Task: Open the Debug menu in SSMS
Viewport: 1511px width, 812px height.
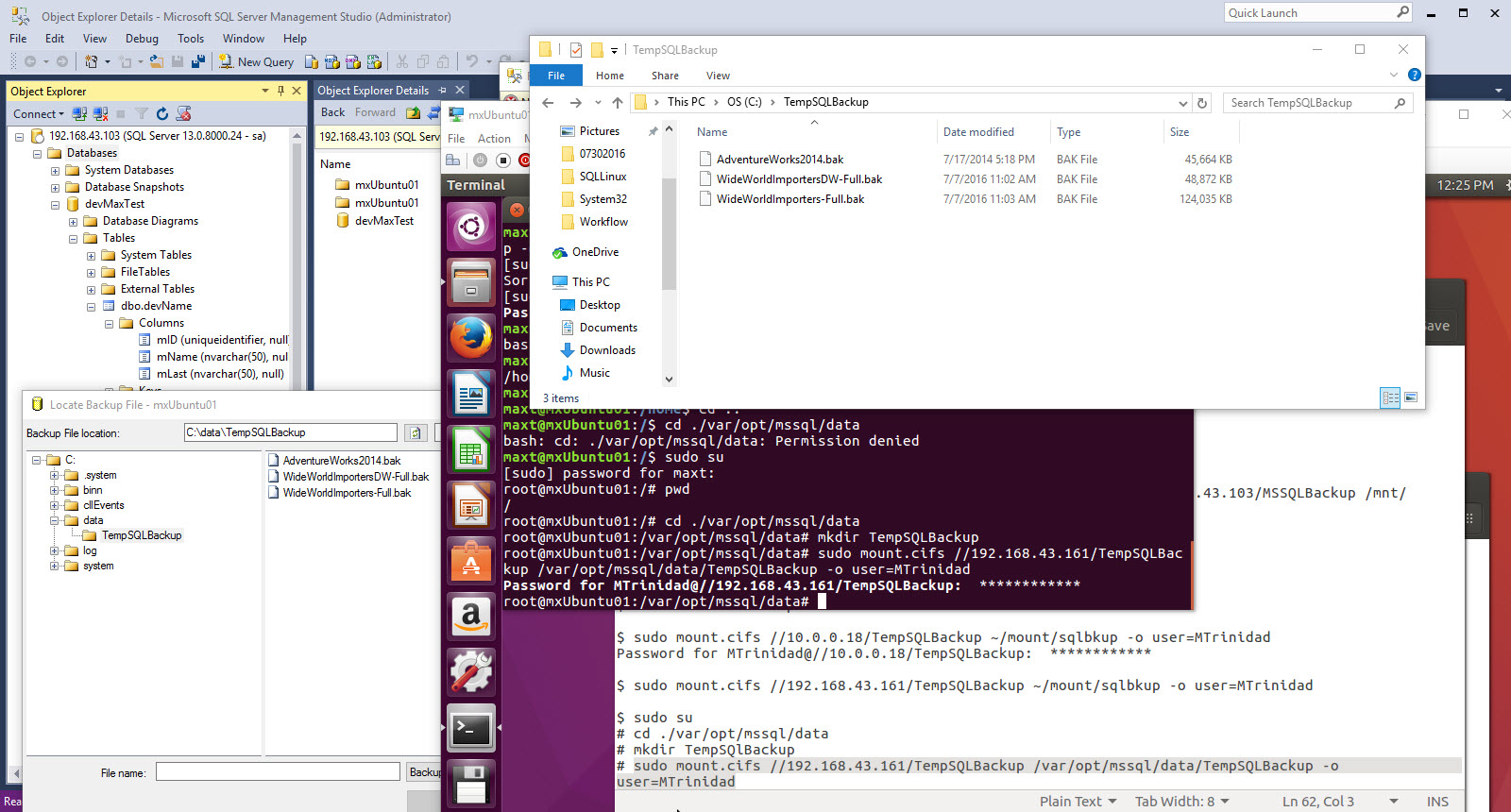Action: pyautogui.click(x=142, y=39)
